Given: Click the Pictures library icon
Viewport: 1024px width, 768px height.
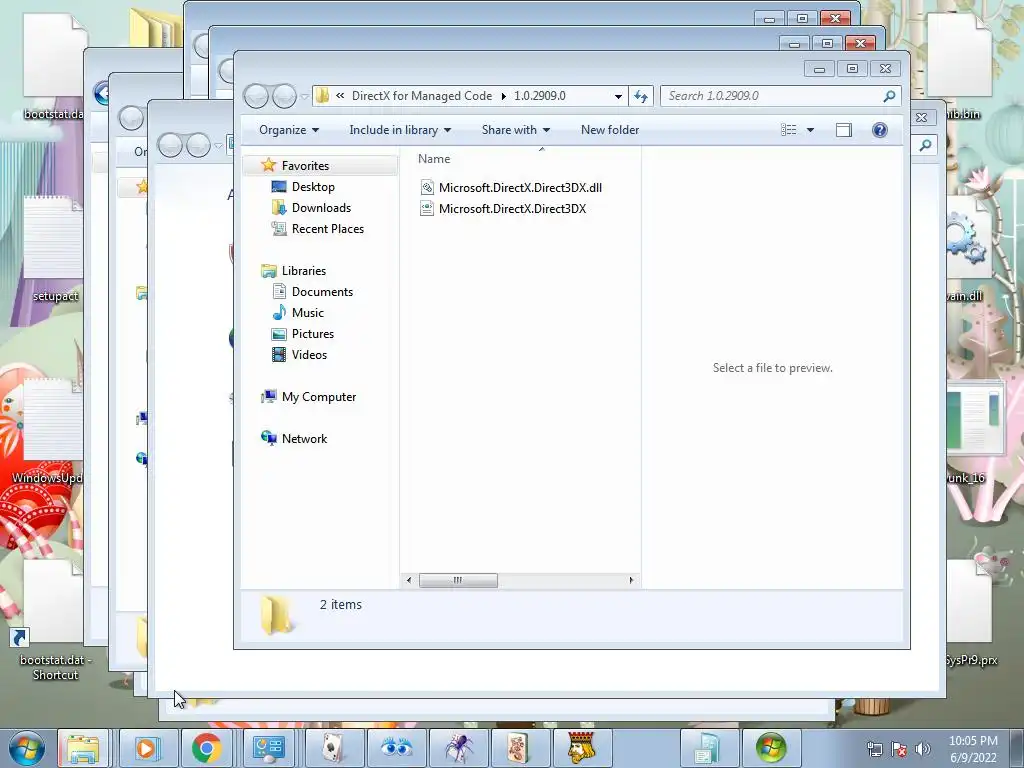Looking at the screenshot, I should pos(279,334).
